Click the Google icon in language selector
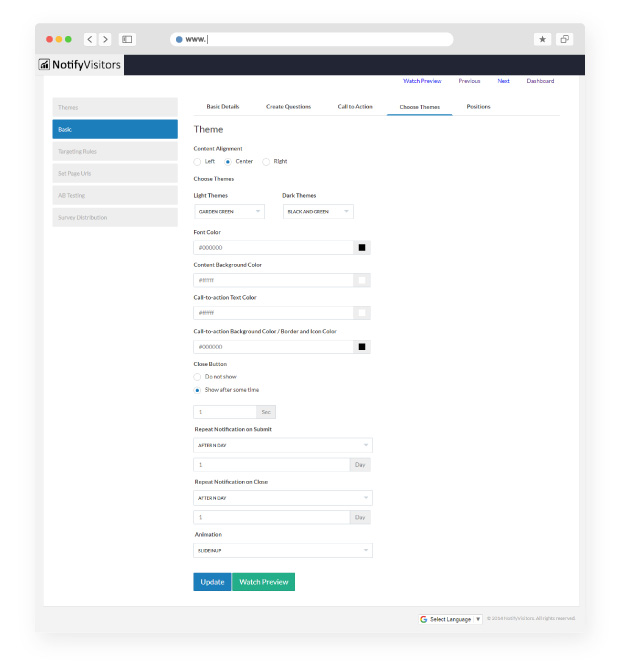 [x=423, y=619]
